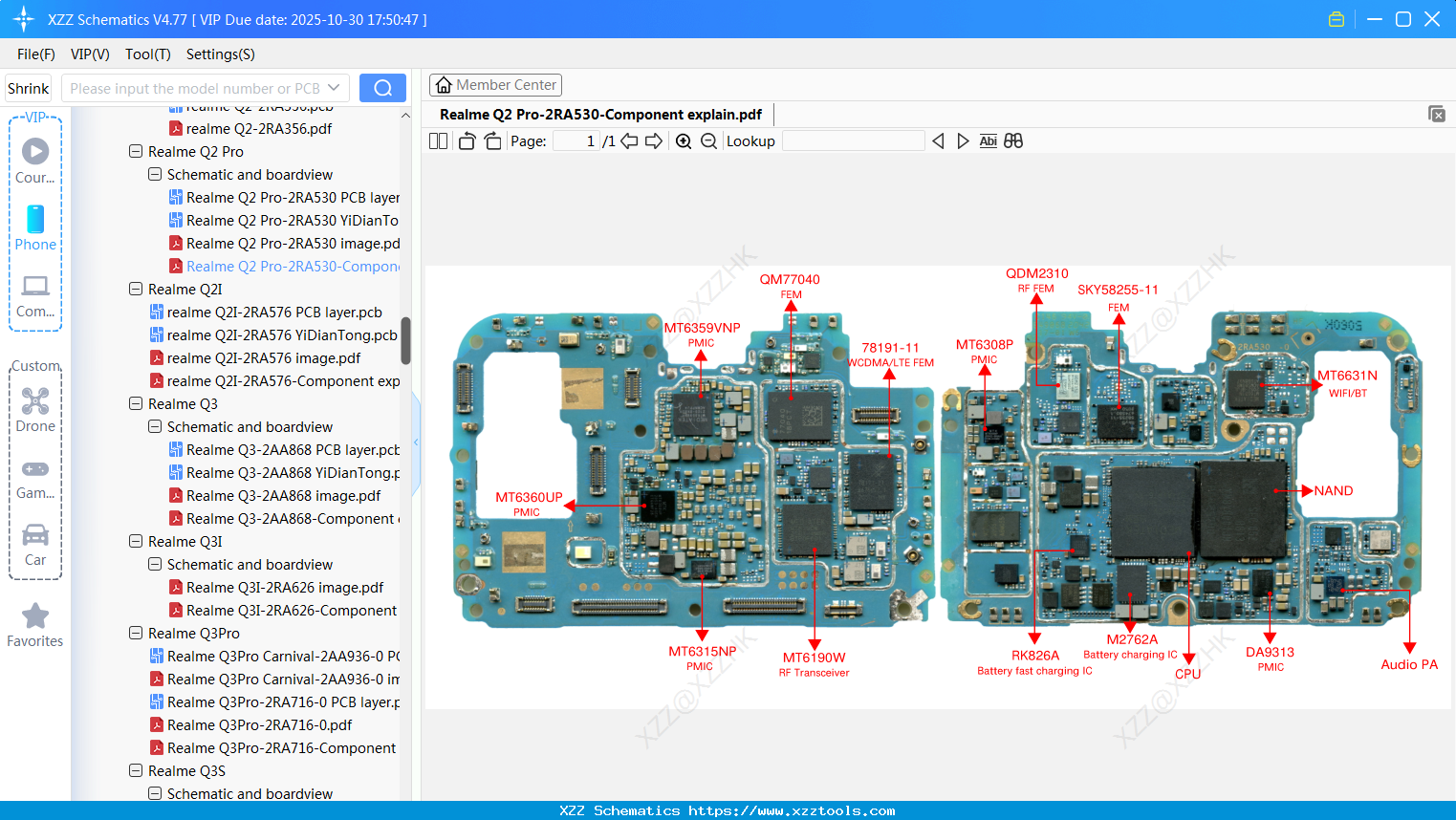Open Favorites star
Screen dimensions: 1456x820
point(35,625)
